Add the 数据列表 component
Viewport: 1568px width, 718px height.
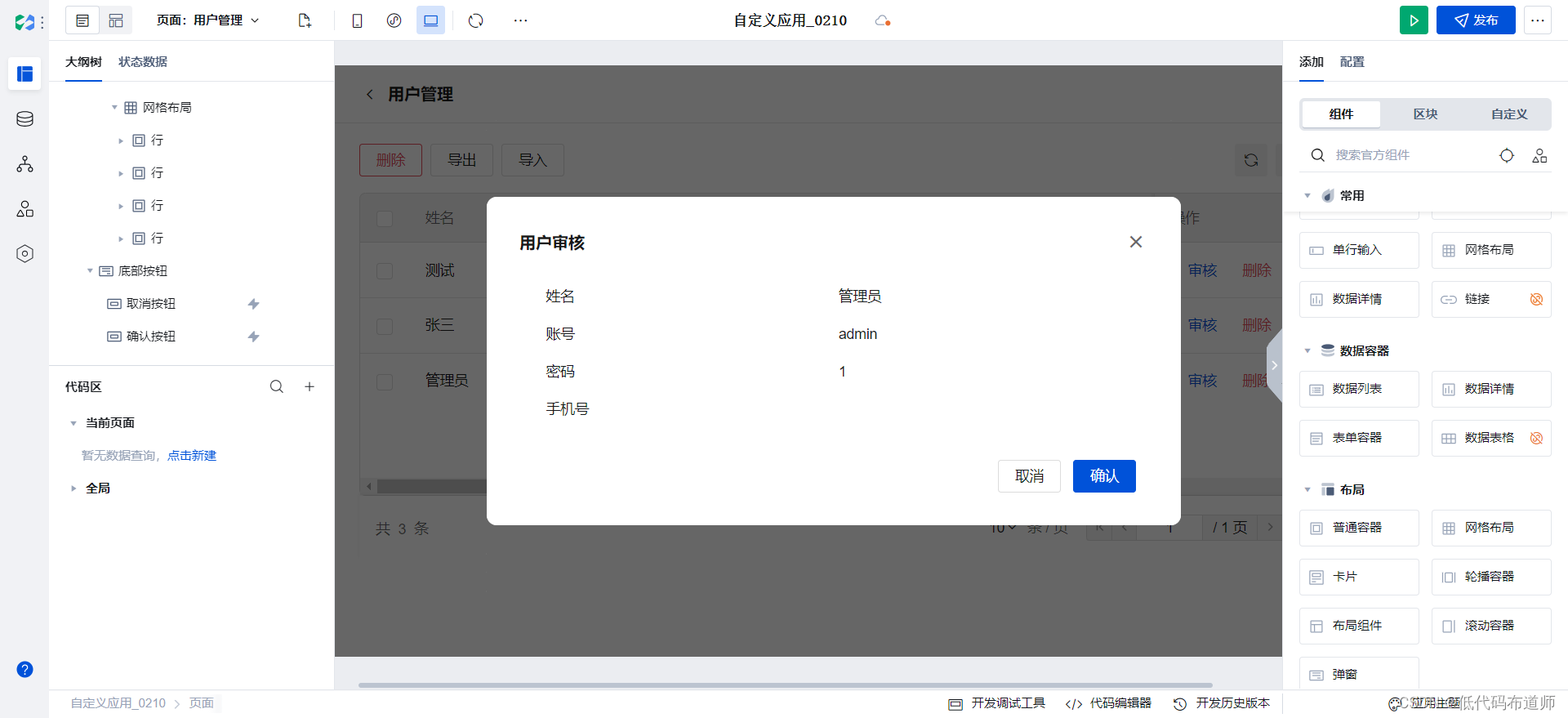click(x=1359, y=389)
